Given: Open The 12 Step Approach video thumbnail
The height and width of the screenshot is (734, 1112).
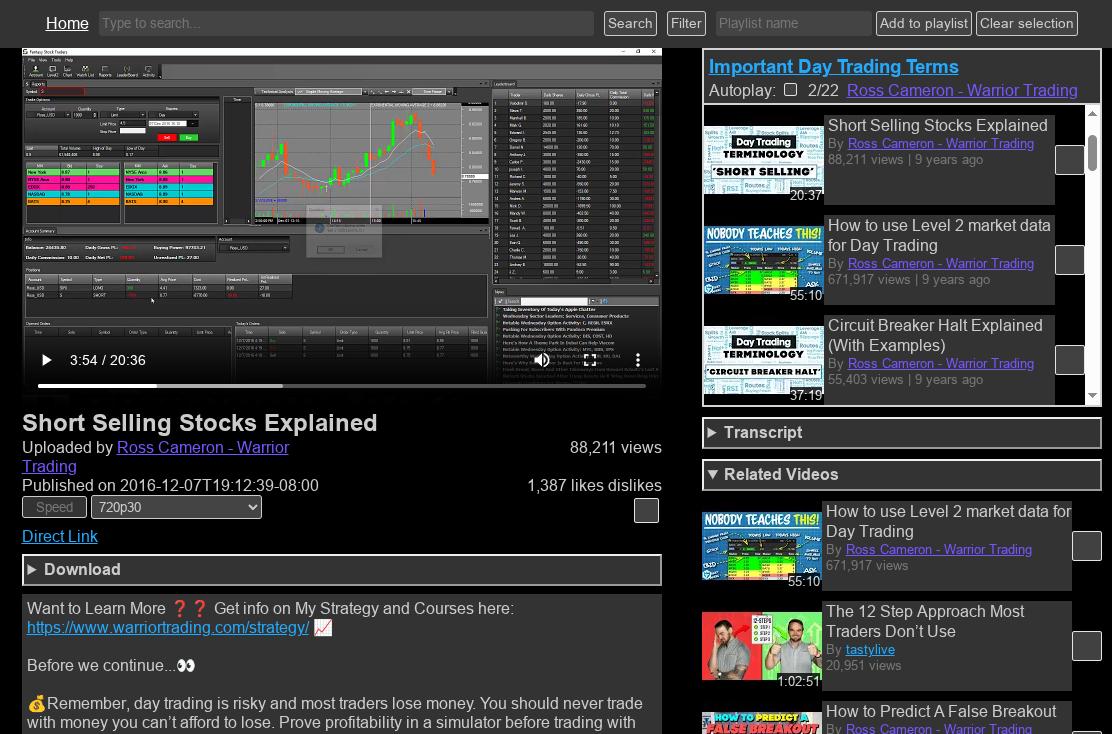Looking at the screenshot, I should coord(762,646).
